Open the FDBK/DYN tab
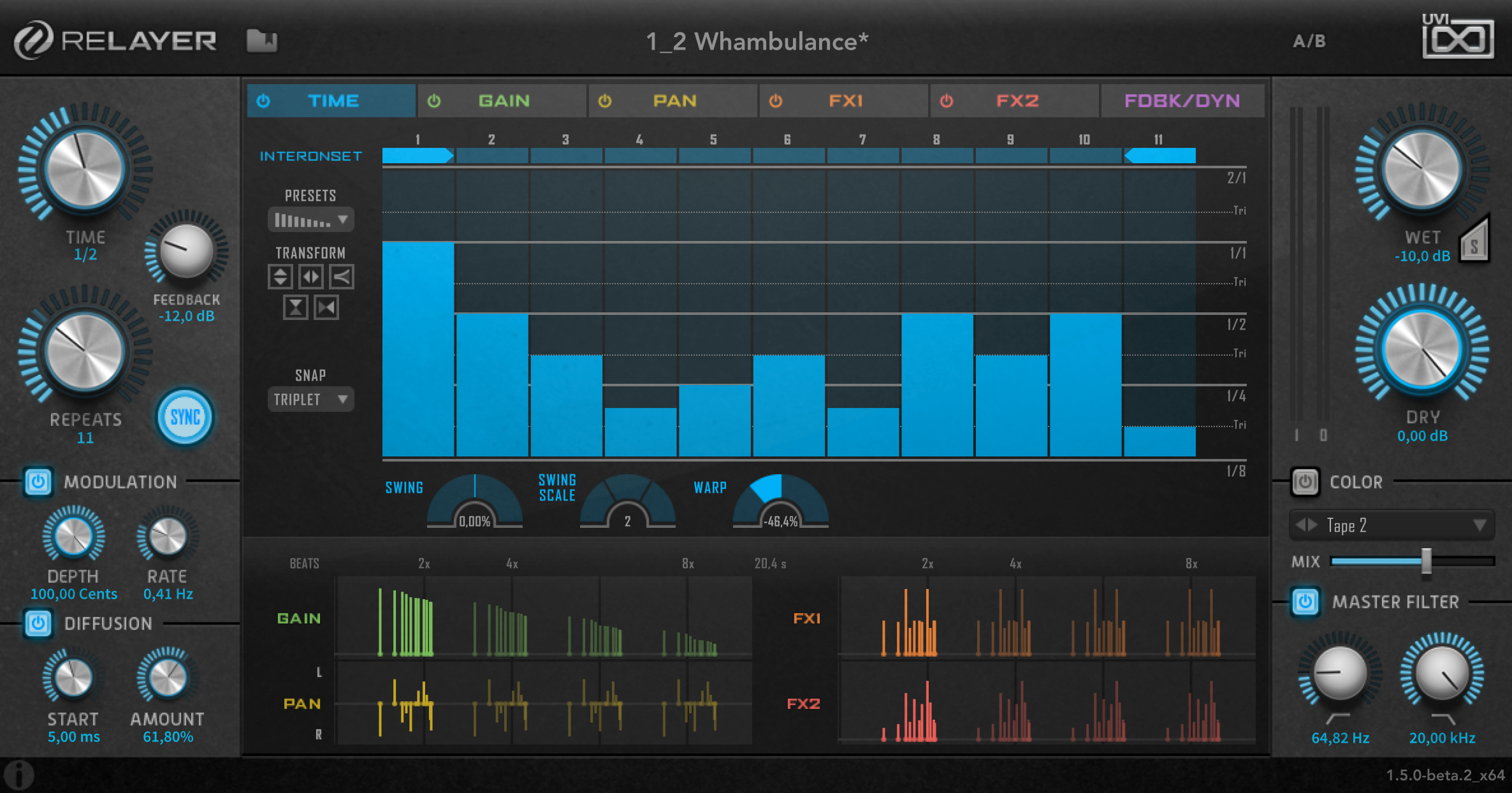This screenshot has height=793, width=1512. pos(1182,100)
